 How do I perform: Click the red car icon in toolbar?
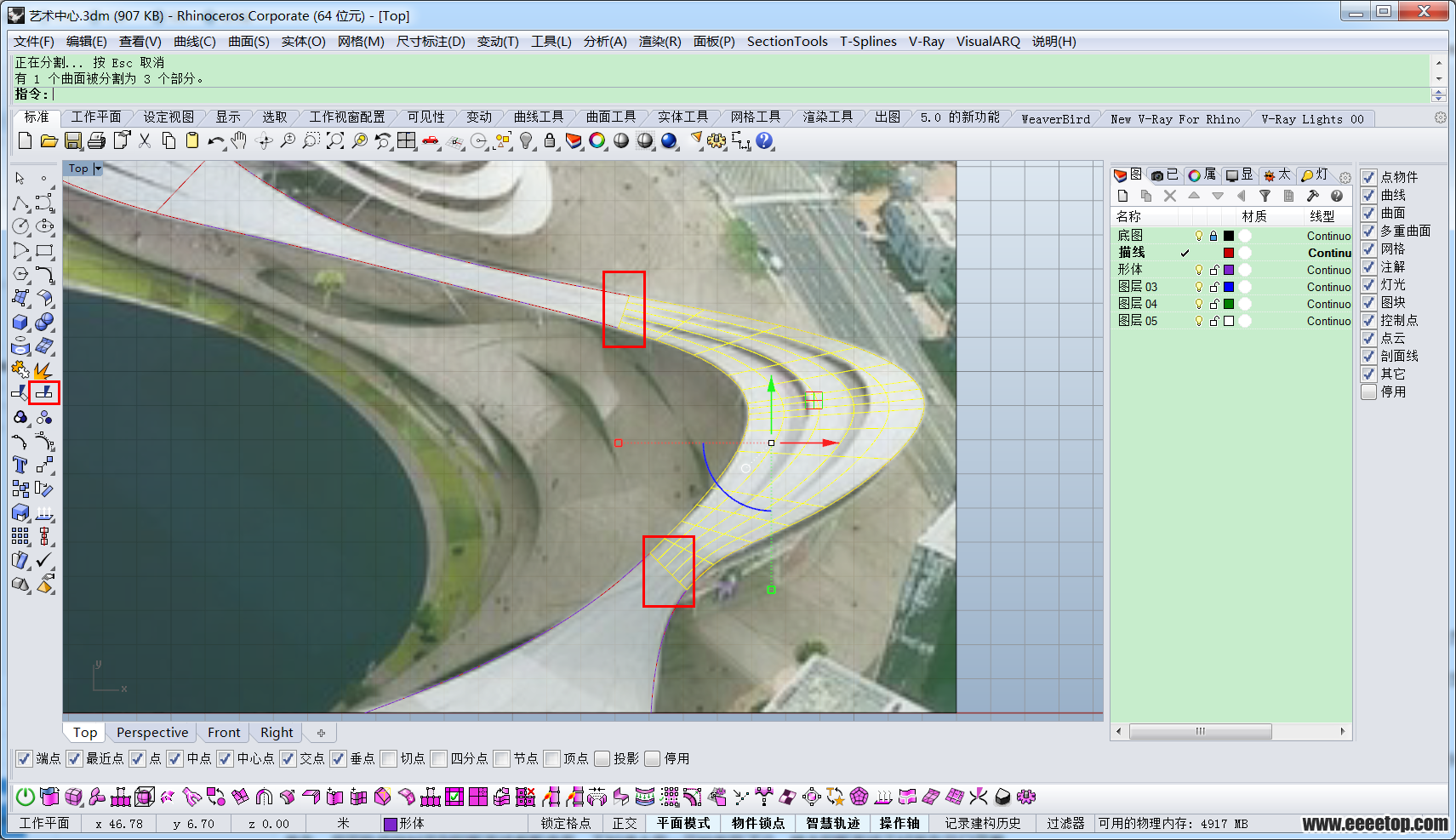(x=431, y=140)
